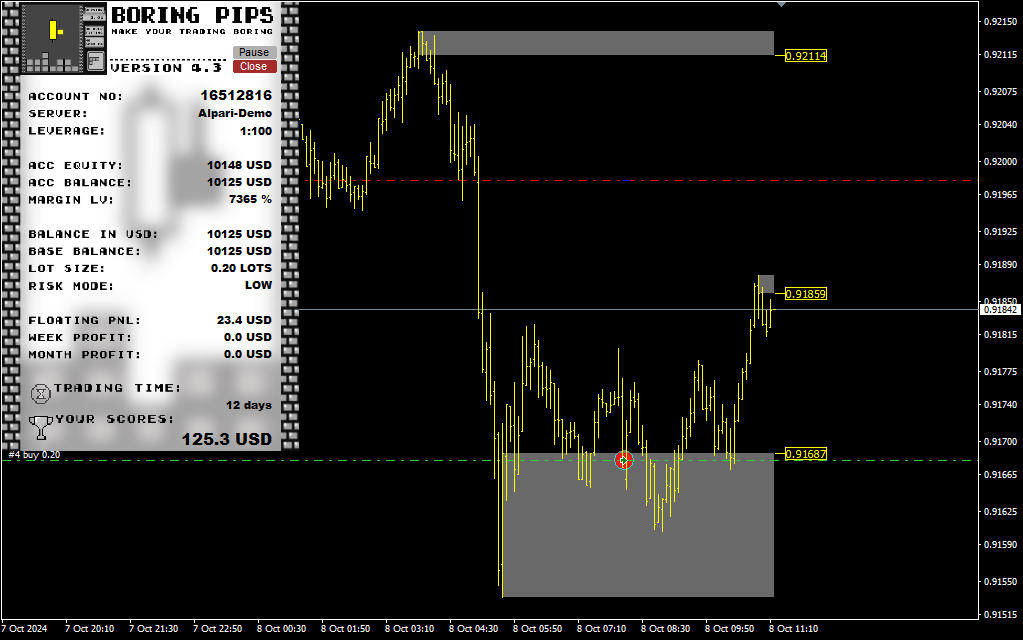This screenshot has width=1023, height=640.
Task: Click the Risk Mode LOW value
Action: [x=258, y=286]
